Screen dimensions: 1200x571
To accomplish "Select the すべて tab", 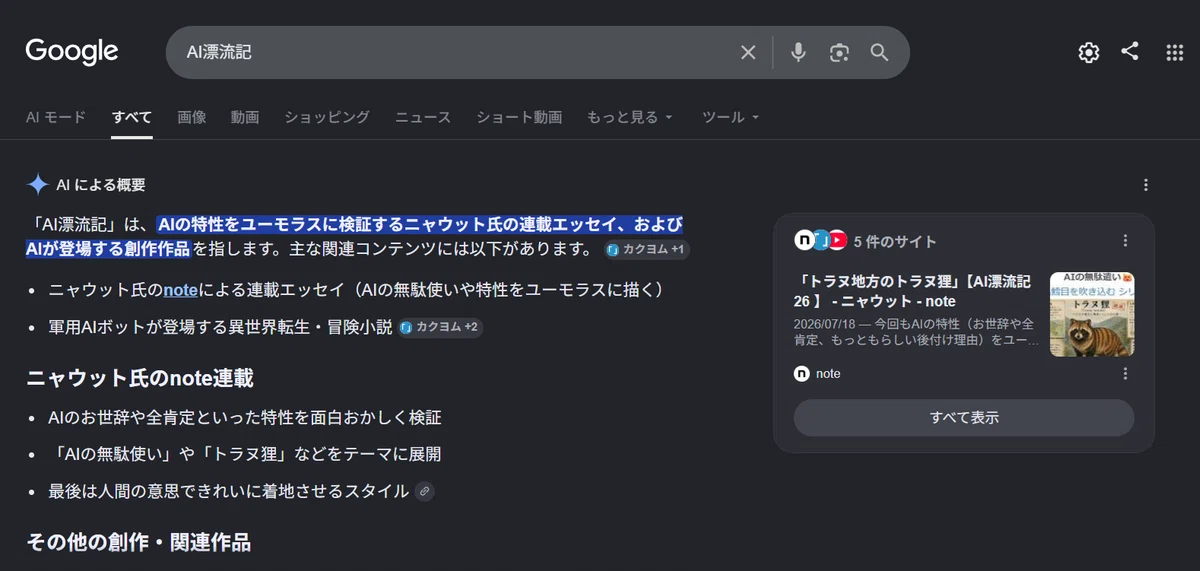I will pos(132,117).
